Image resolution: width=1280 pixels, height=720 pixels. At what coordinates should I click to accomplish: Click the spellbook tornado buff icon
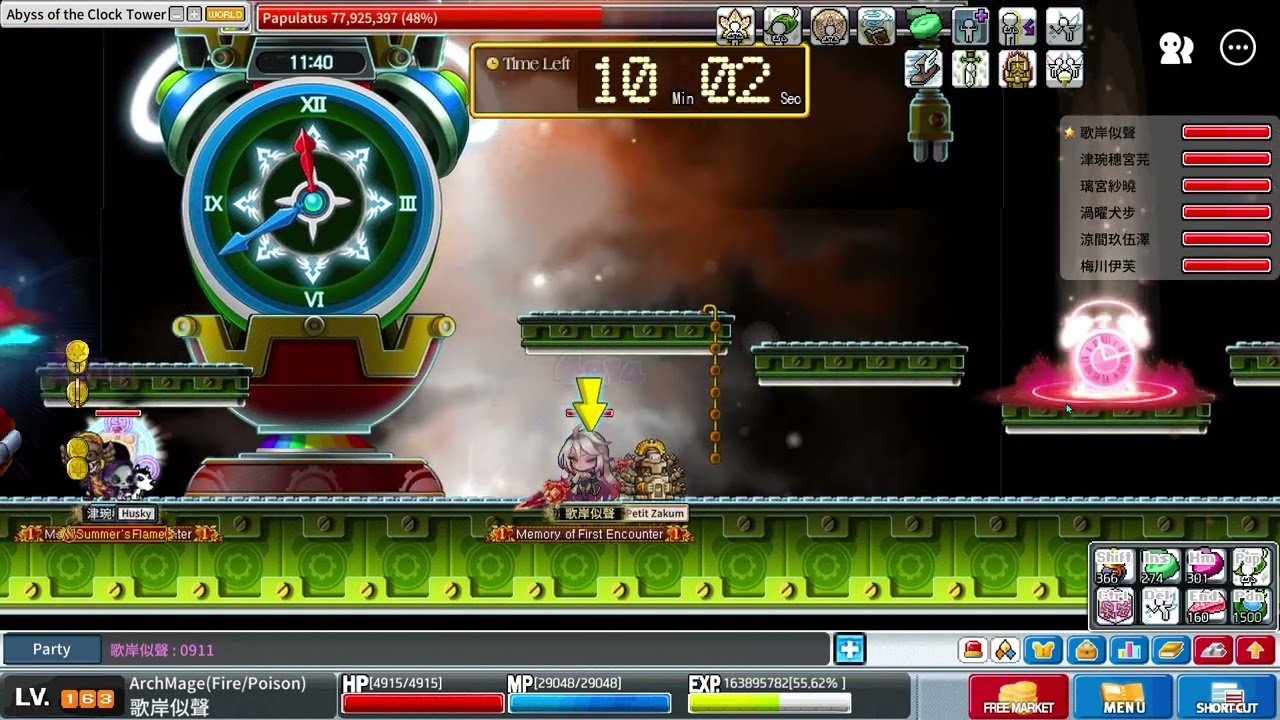877,27
